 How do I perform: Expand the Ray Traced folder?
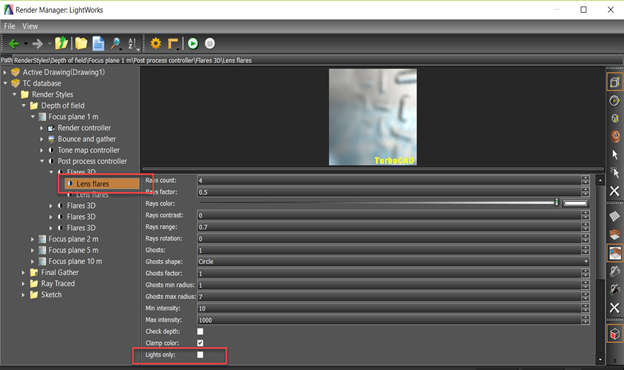23,284
